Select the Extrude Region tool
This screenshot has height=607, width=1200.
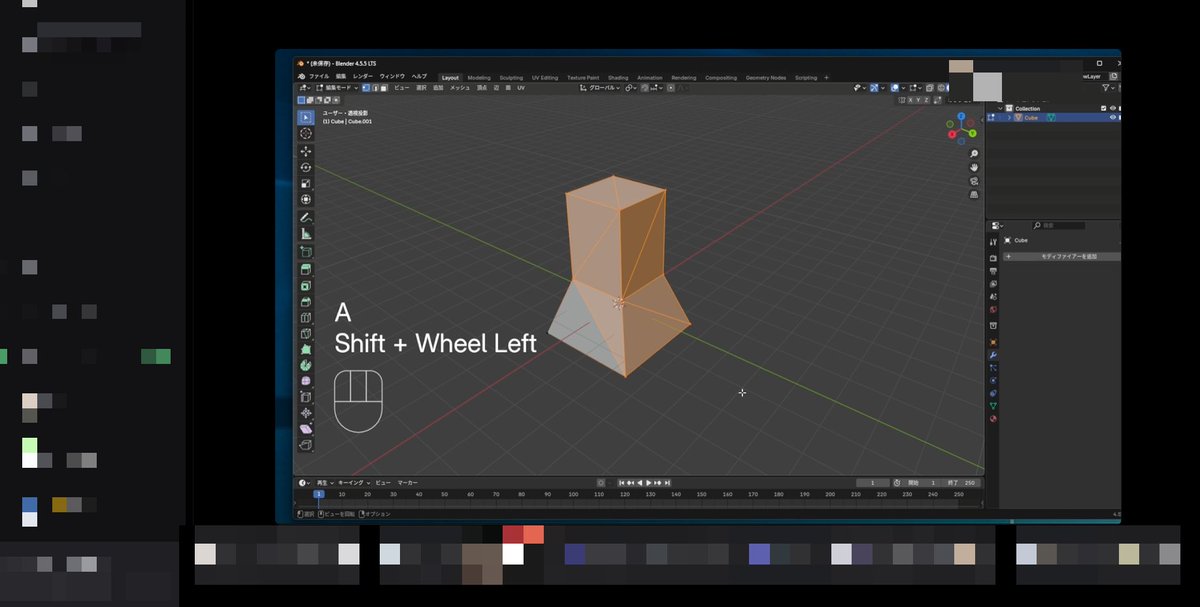tap(306, 269)
